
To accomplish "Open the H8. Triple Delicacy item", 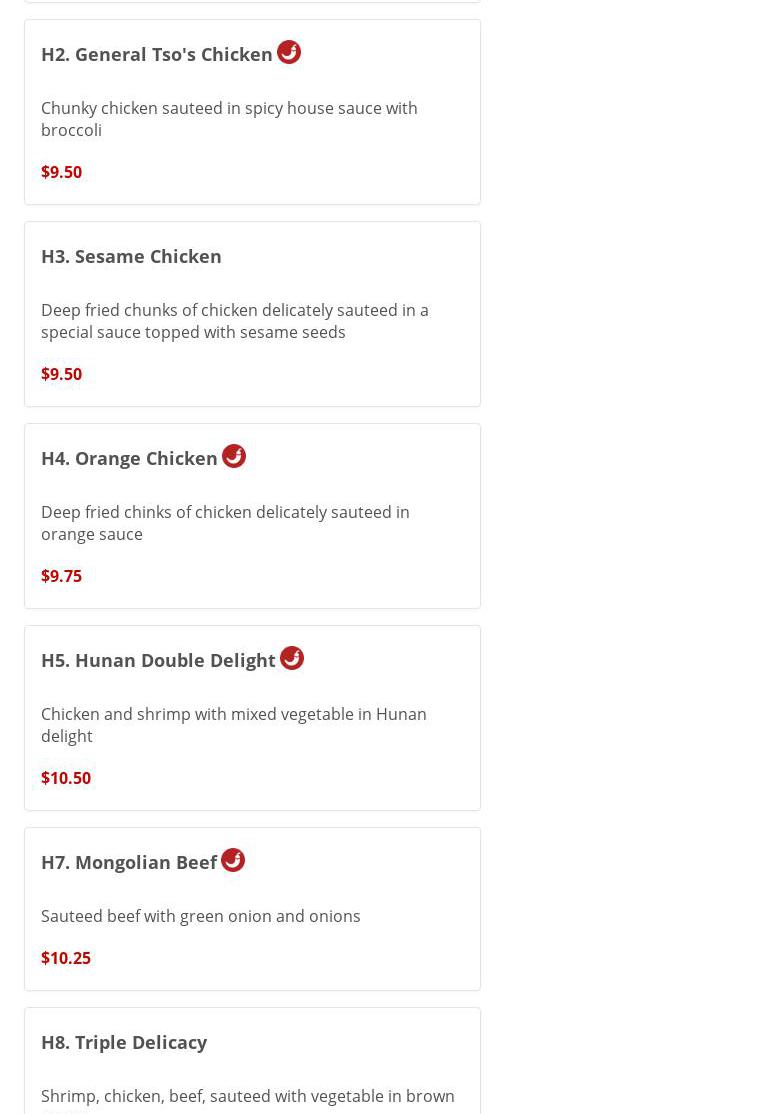I will pos(124,1042).
